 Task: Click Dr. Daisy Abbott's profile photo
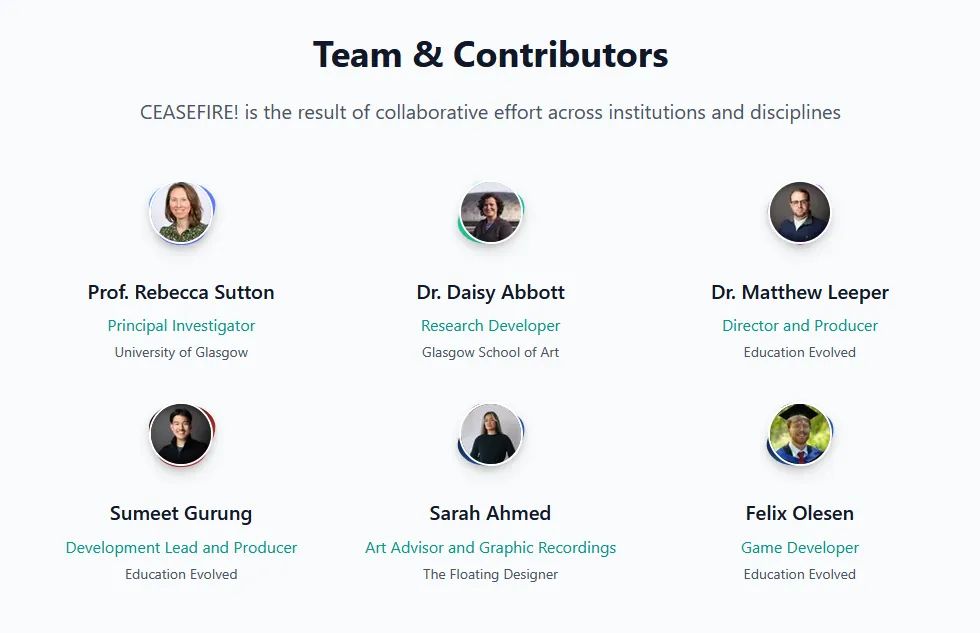pyautogui.click(x=491, y=212)
